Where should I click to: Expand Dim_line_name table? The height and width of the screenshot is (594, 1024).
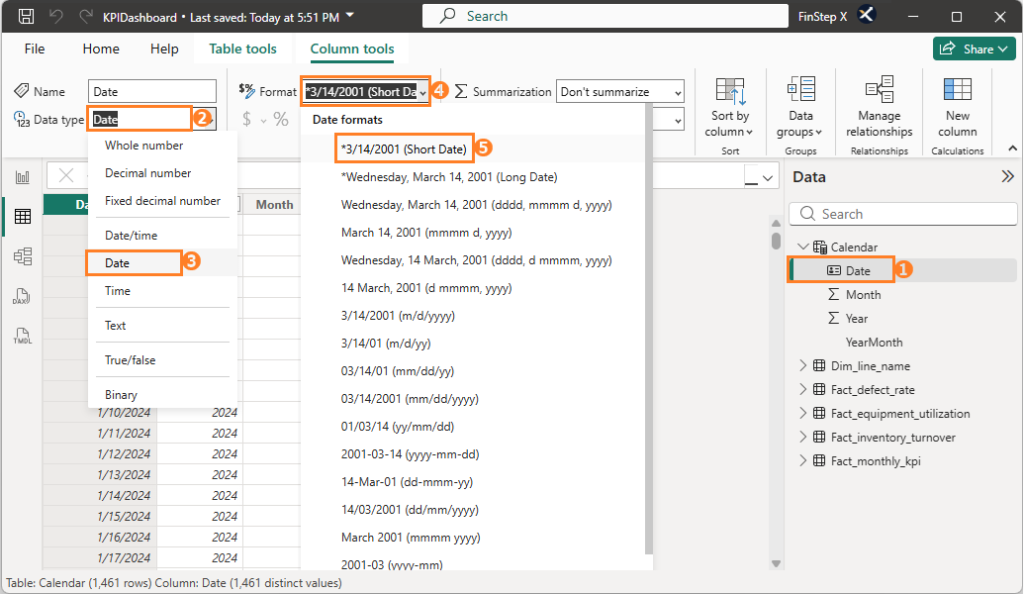point(803,366)
